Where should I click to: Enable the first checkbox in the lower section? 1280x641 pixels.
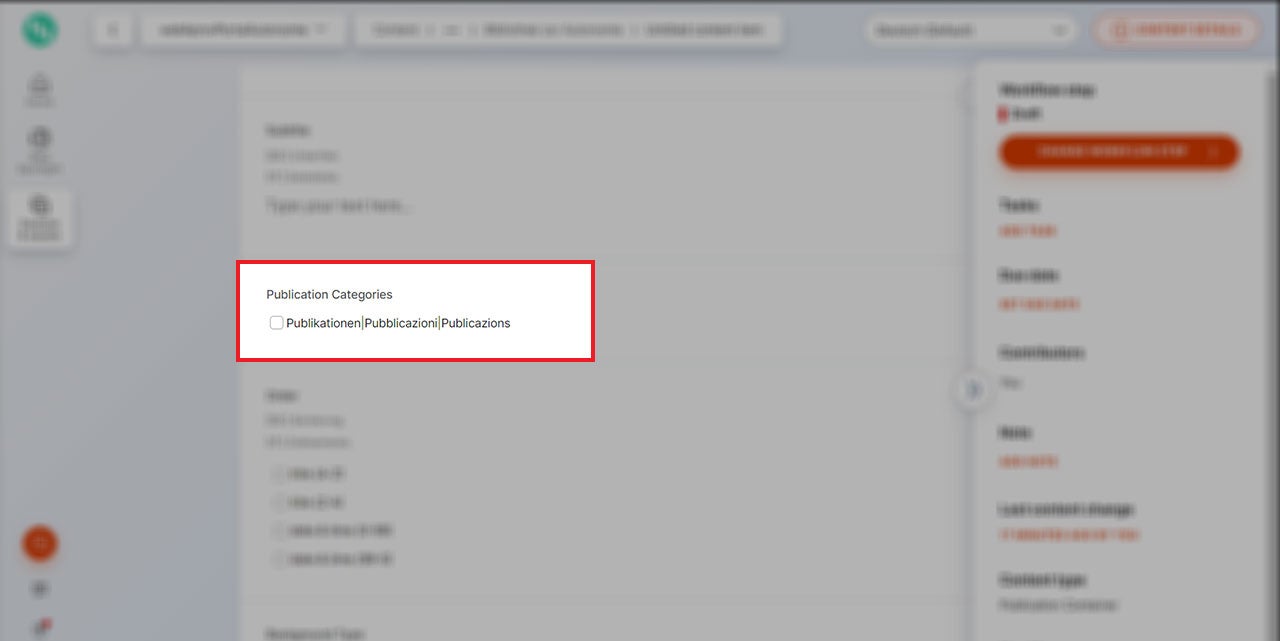coord(278,474)
